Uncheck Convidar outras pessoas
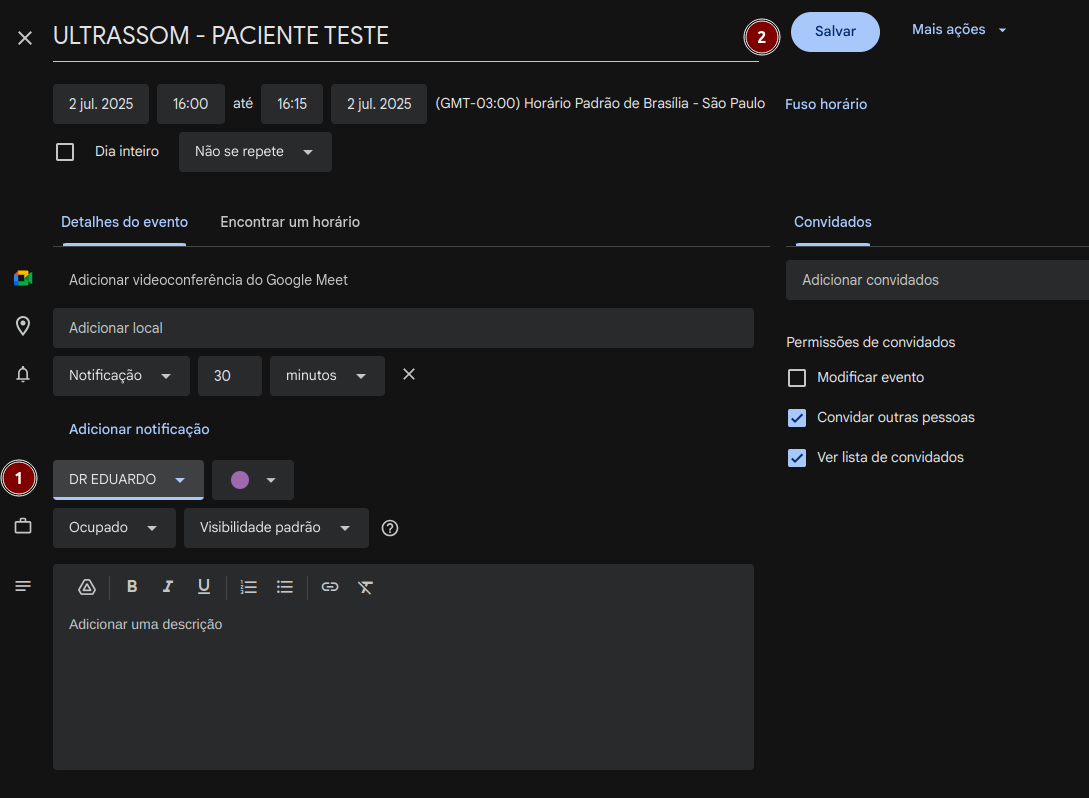1089x798 pixels. coord(797,418)
